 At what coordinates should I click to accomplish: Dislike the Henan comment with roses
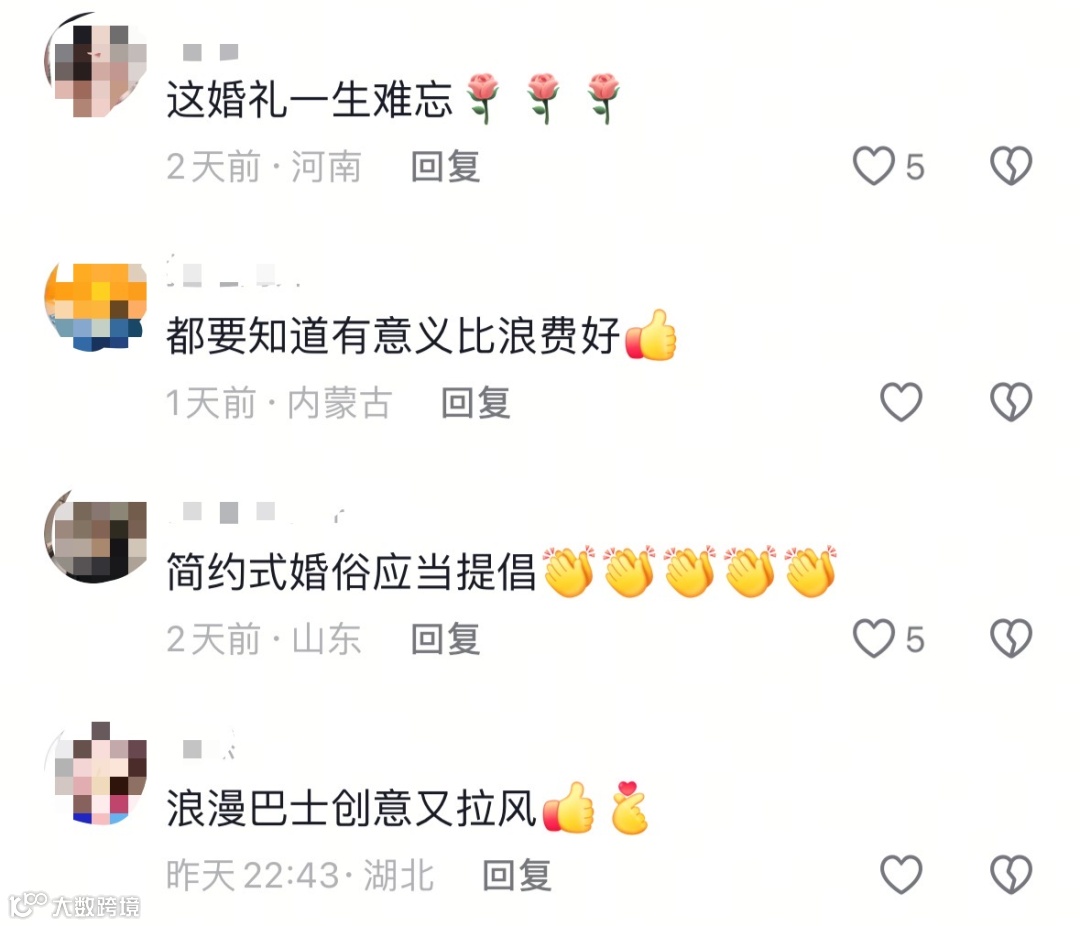[1010, 166]
